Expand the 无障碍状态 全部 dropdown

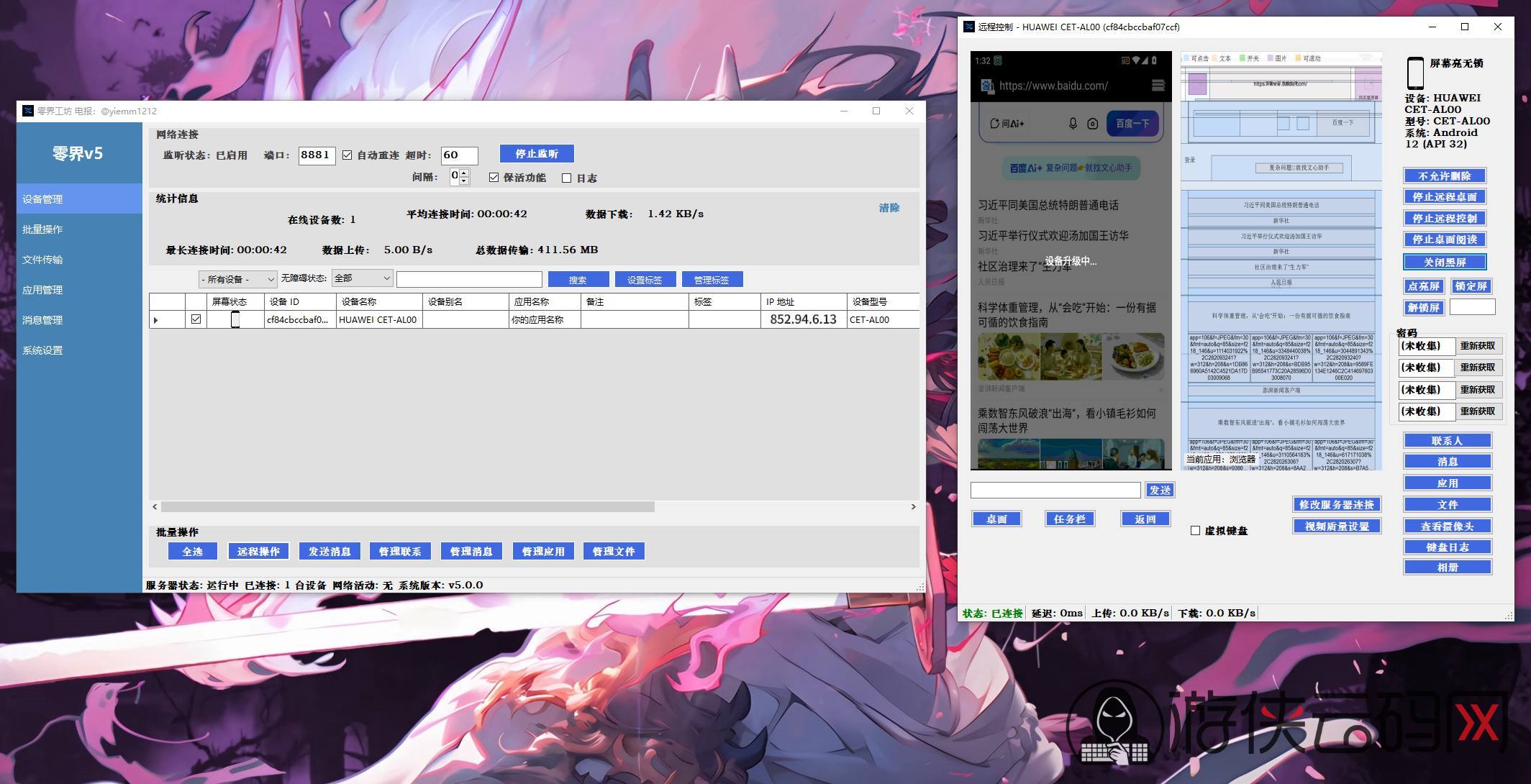click(362, 278)
